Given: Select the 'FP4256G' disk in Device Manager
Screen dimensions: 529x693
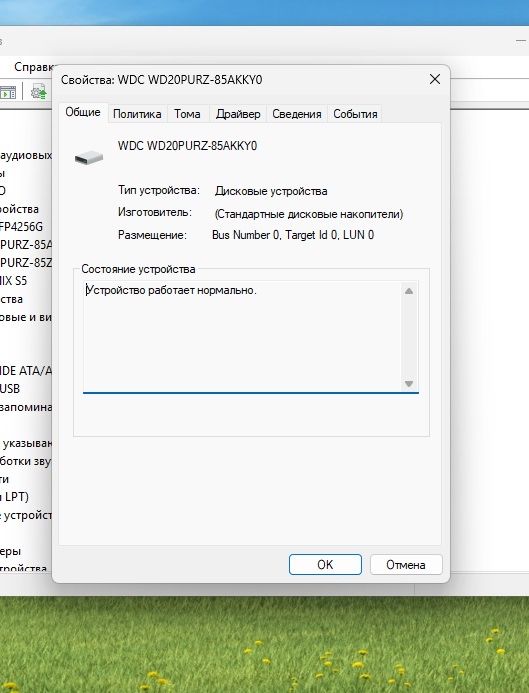Looking at the screenshot, I should coord(21,227).
